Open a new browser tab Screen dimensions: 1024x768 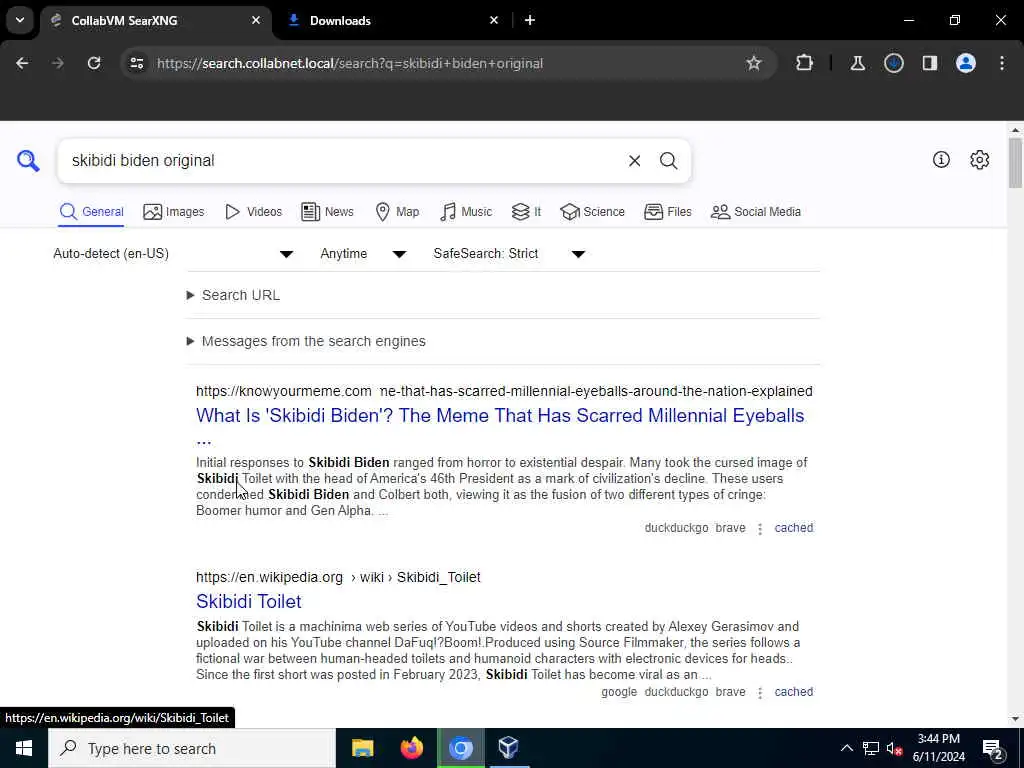pyautogui.click(x=530, y=20)
